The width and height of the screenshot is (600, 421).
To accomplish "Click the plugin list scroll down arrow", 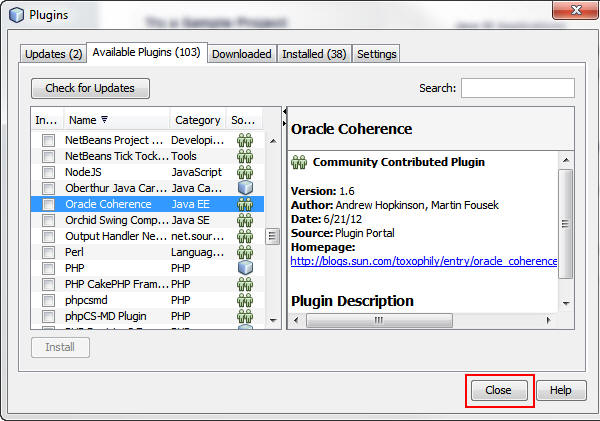I will tap(273, 320).
